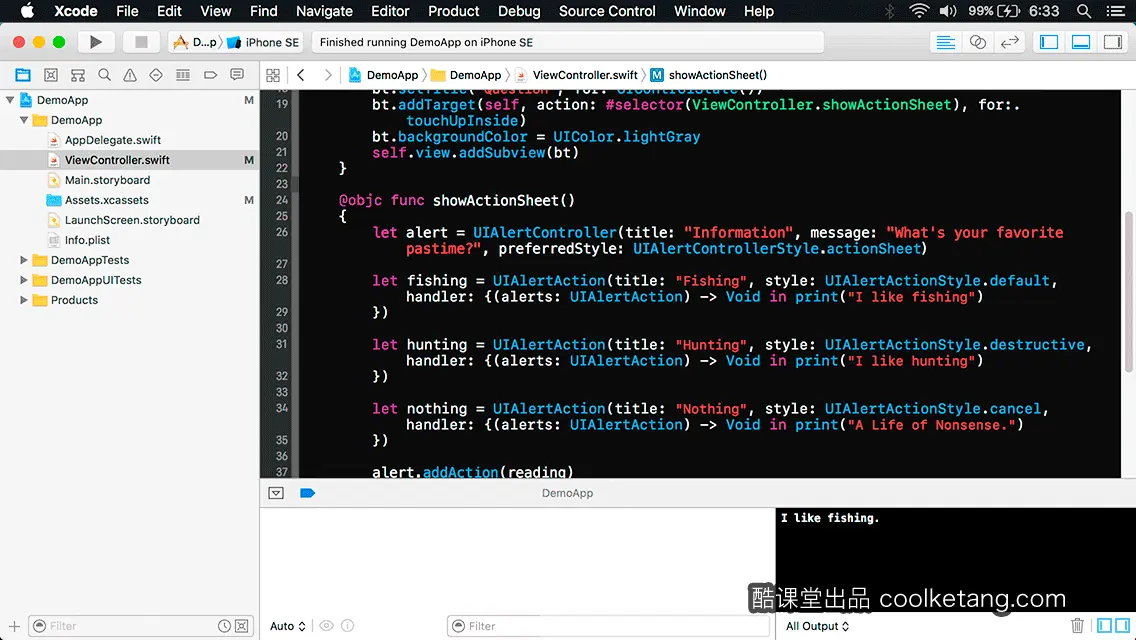This screenshot has height=640, width=1136.
Task: Select AppDelegate.swift in the navigator
Action: point(113,140)
